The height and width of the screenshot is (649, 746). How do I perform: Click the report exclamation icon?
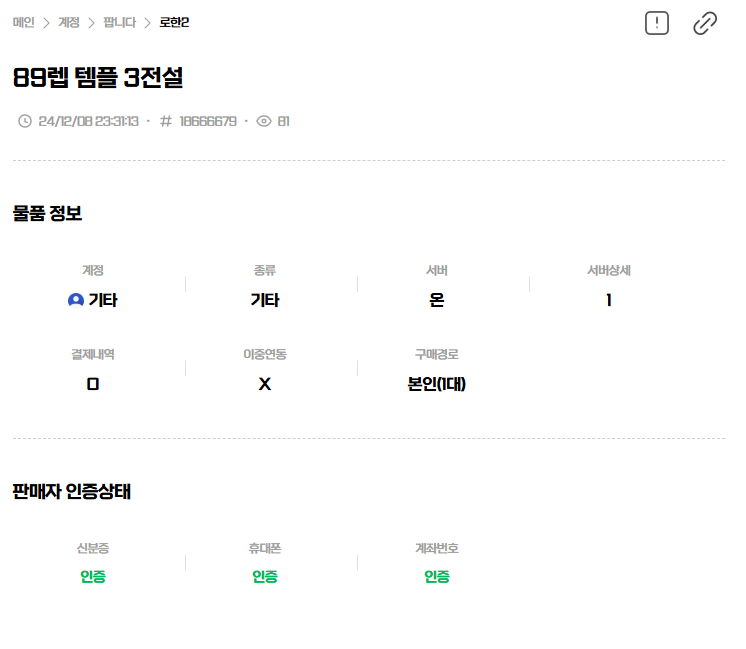tap(656, 23)
